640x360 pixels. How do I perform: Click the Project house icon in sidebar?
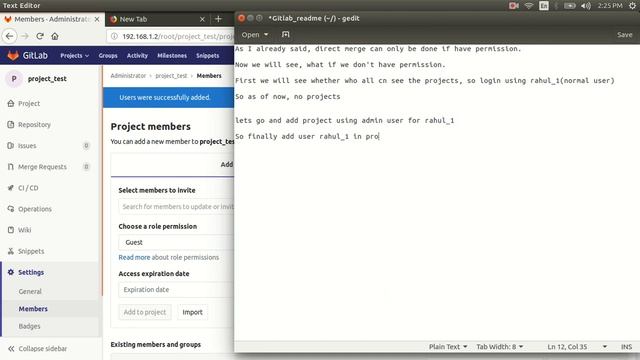pos(11,103)
